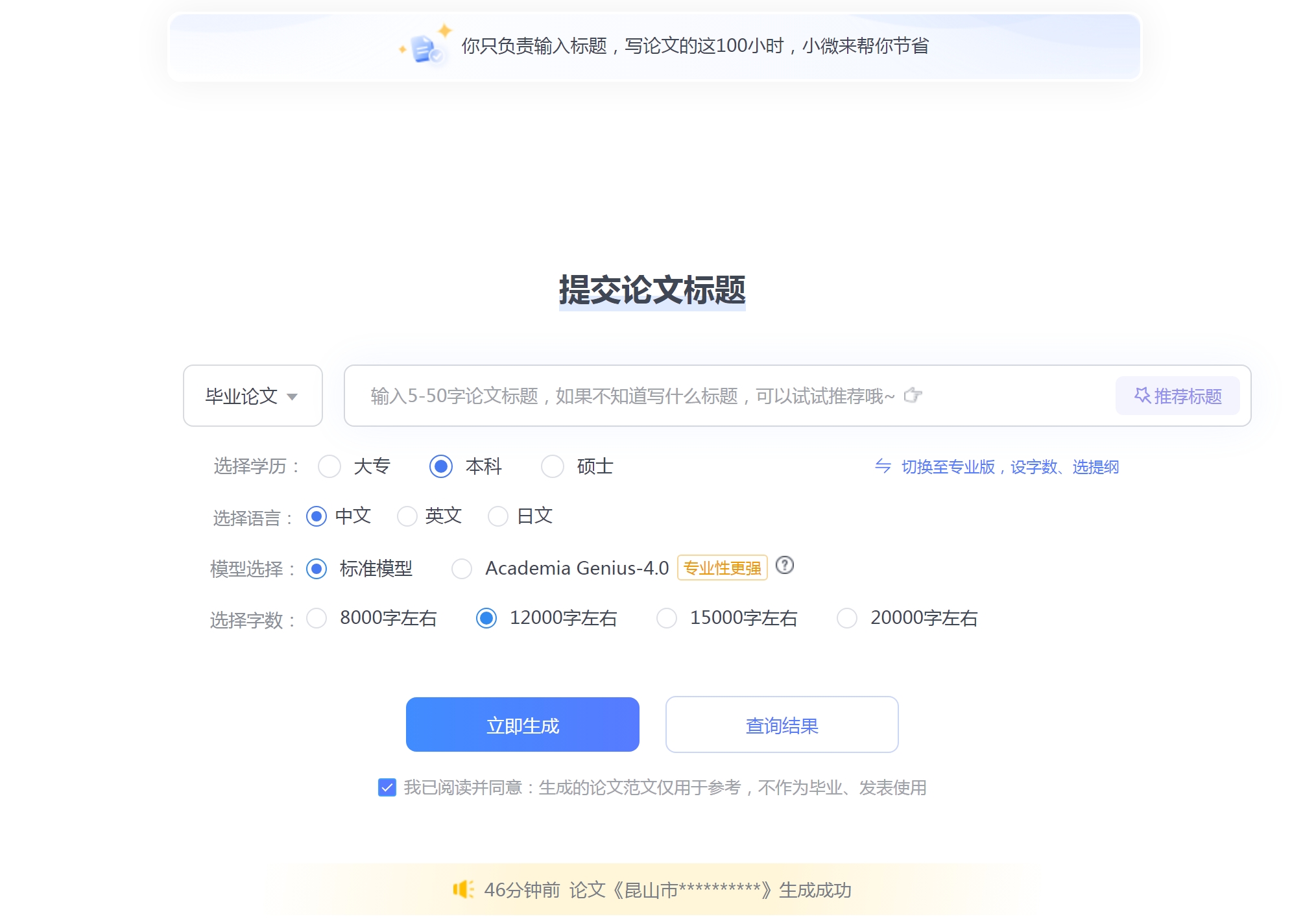1316x921 pixels.
Task: Click the sparkle stars above the banner document icon
Action: [445, 29]
